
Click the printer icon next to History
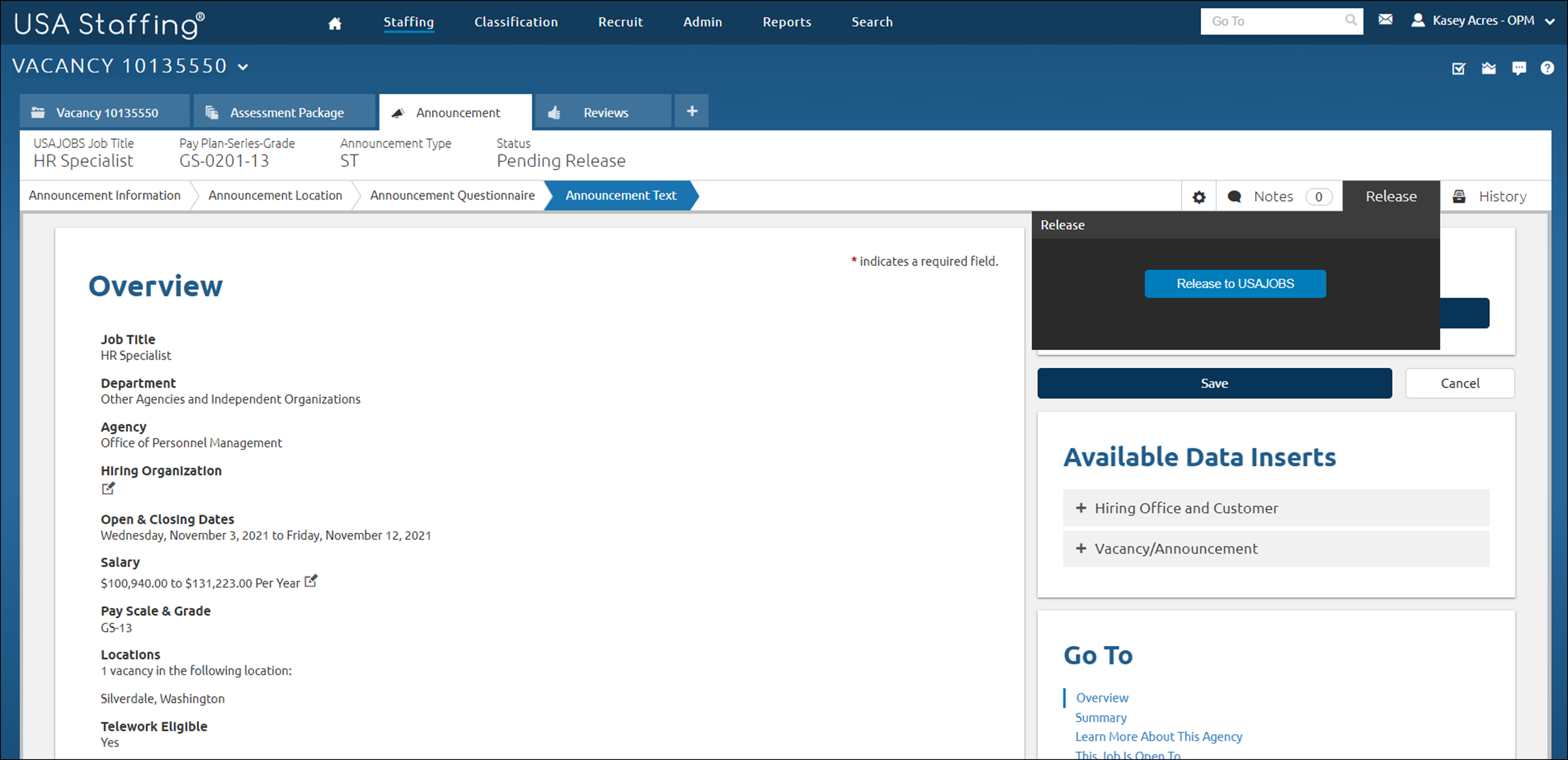[1459, 196]
